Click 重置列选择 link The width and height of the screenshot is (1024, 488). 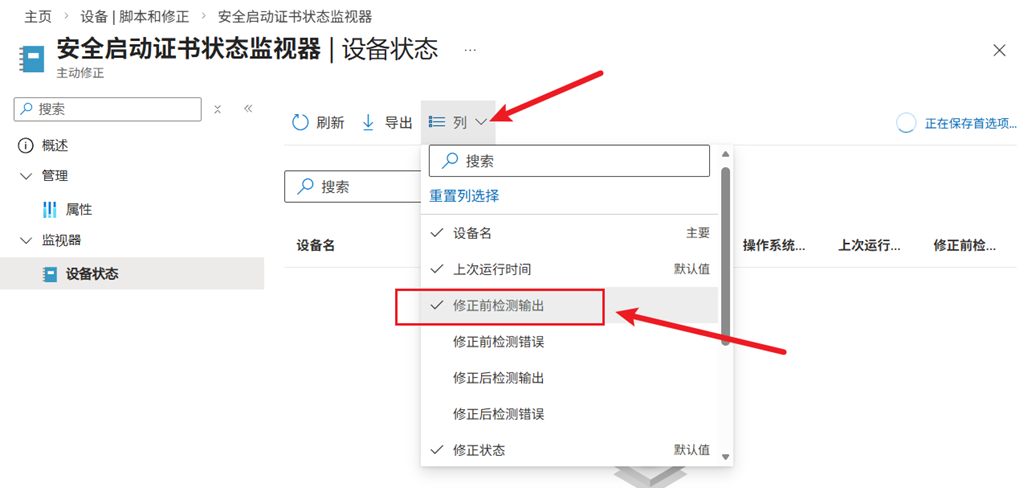464,196
